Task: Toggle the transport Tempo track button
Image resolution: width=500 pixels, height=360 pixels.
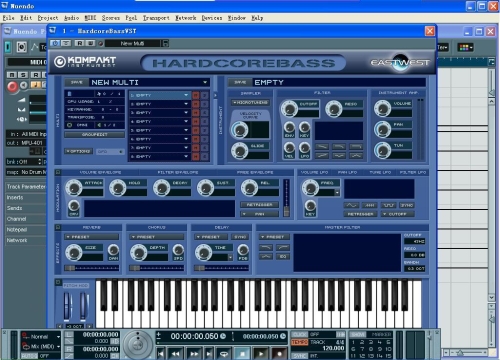Action: tap(299, 342)
